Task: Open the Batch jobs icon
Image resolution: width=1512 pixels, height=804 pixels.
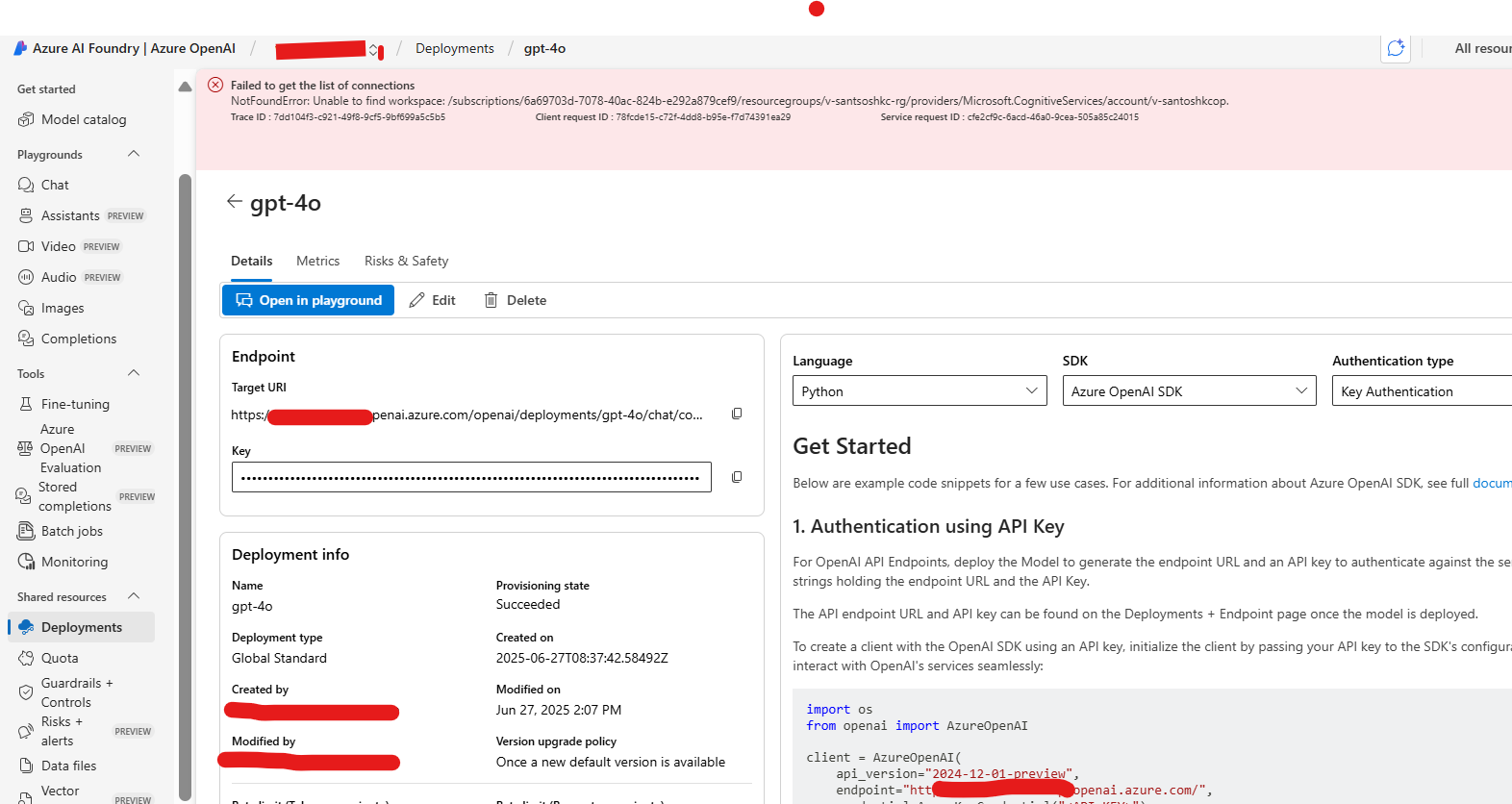Action: 26,531
